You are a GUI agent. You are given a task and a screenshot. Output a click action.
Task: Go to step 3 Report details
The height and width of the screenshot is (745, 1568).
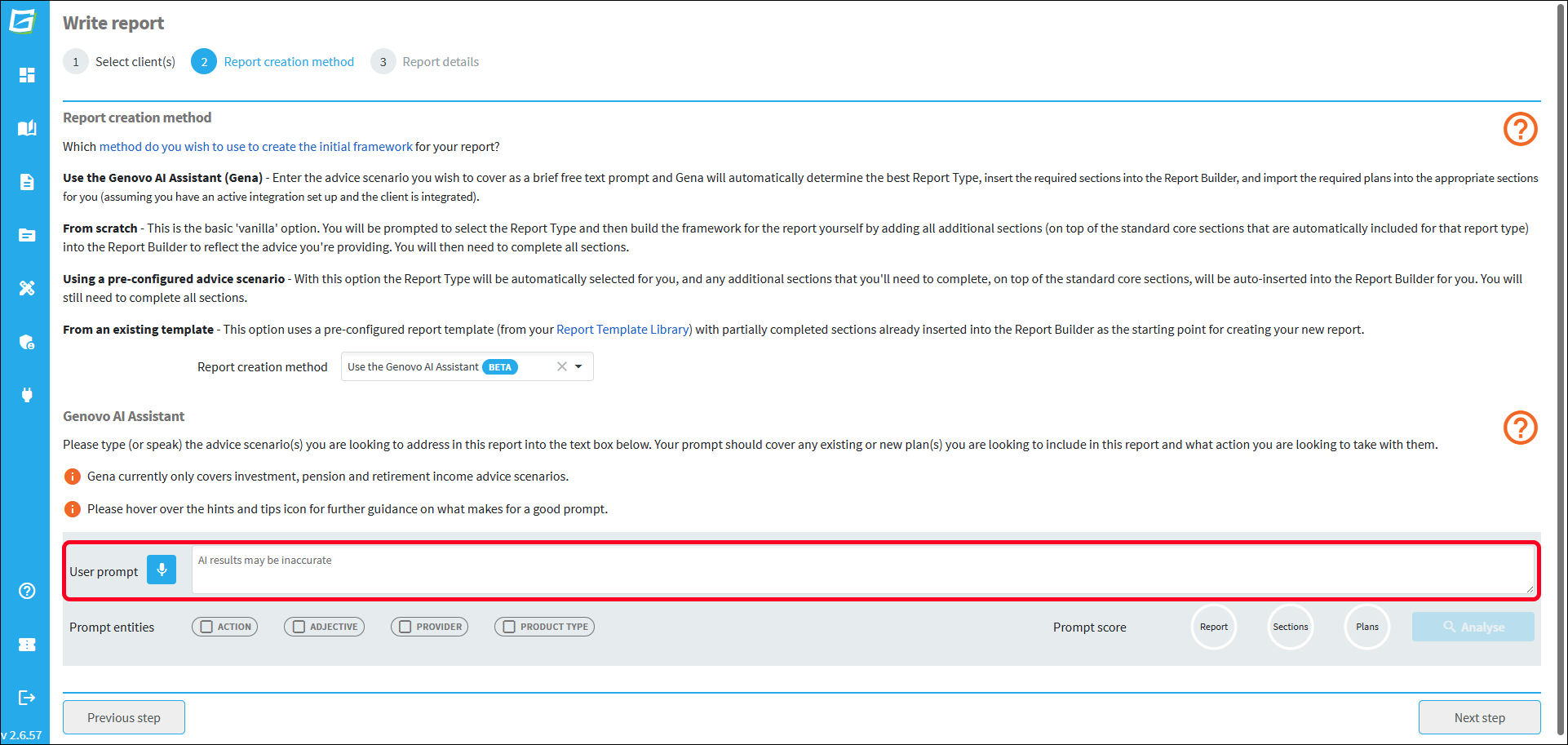click(425, 62)
